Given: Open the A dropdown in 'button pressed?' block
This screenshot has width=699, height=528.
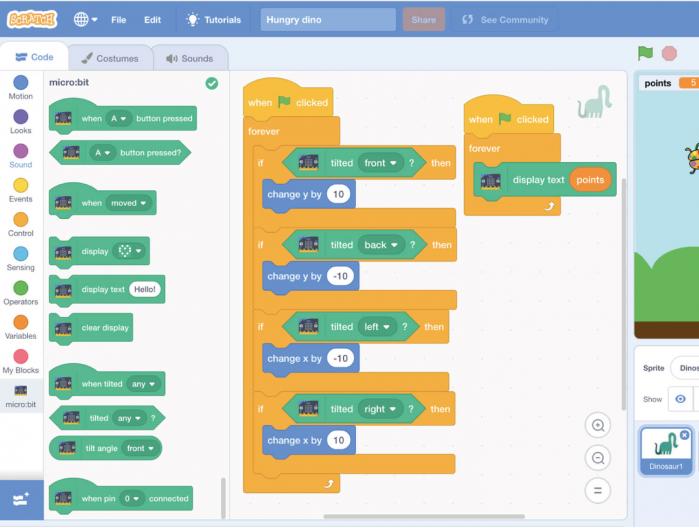Looking at the screenshot, I should click(103, 153).
